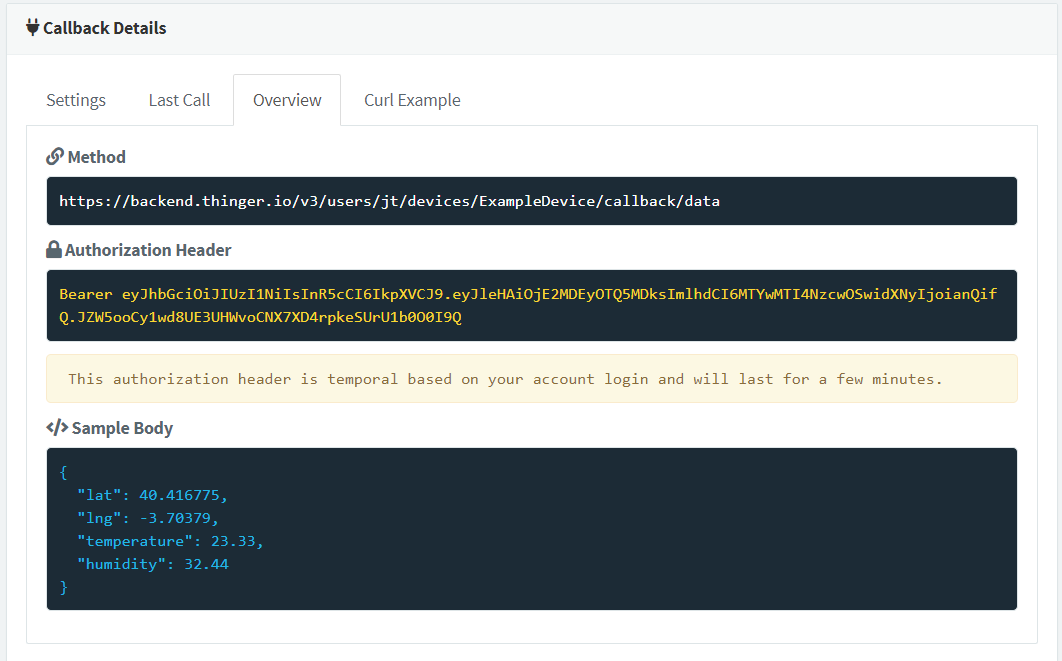The height and width of the screenshot is (661, 1062).
Task: Click the code icon beside Sample Body
Action: click(57, 428)
